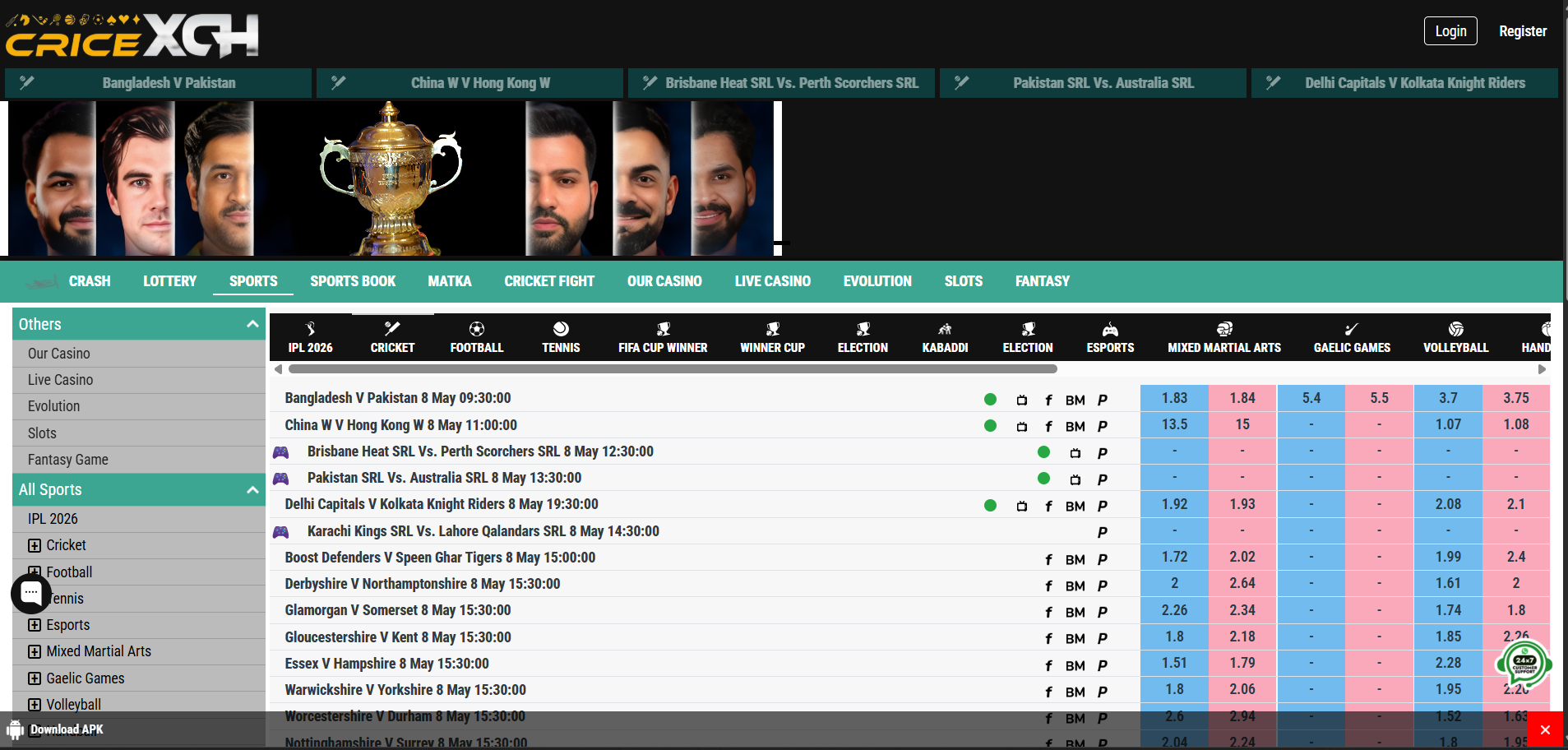The height and width of the screenshot is (750, 1568).
Task: Open the LIVE CASINO menu tab
Action: click(773, 281)
